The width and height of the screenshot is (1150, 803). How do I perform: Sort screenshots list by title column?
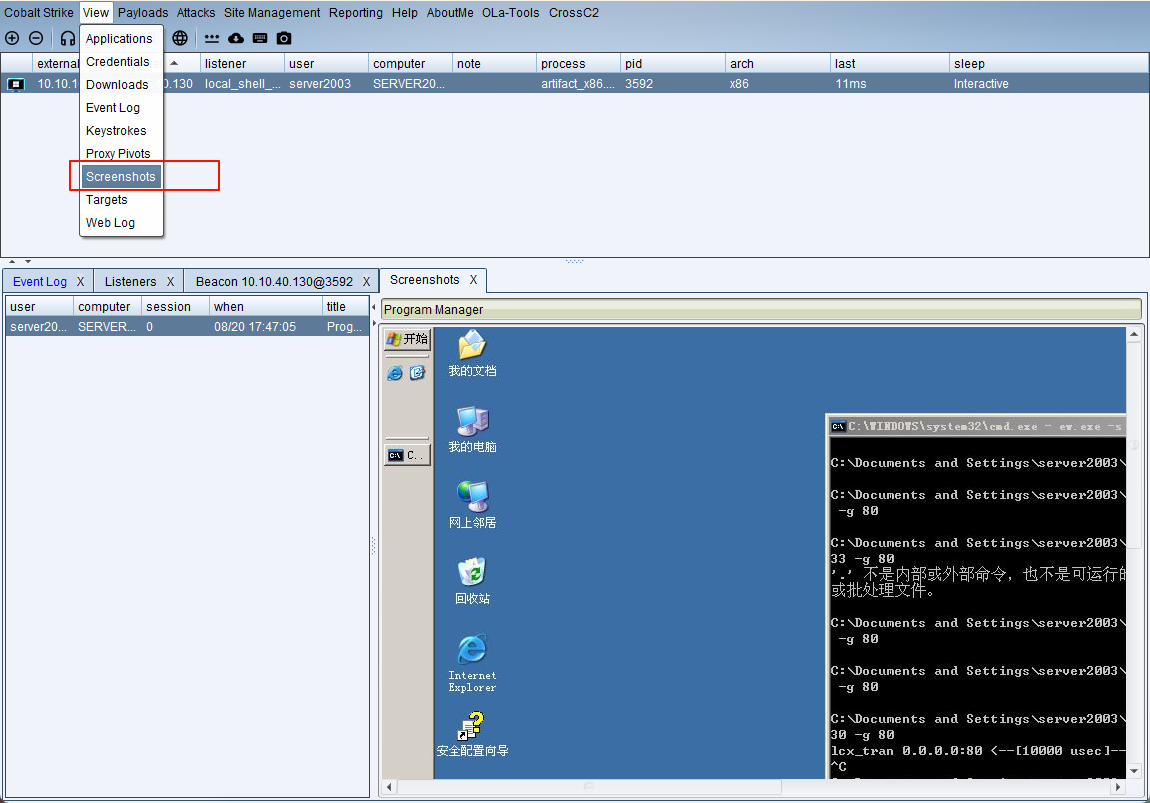345,307
